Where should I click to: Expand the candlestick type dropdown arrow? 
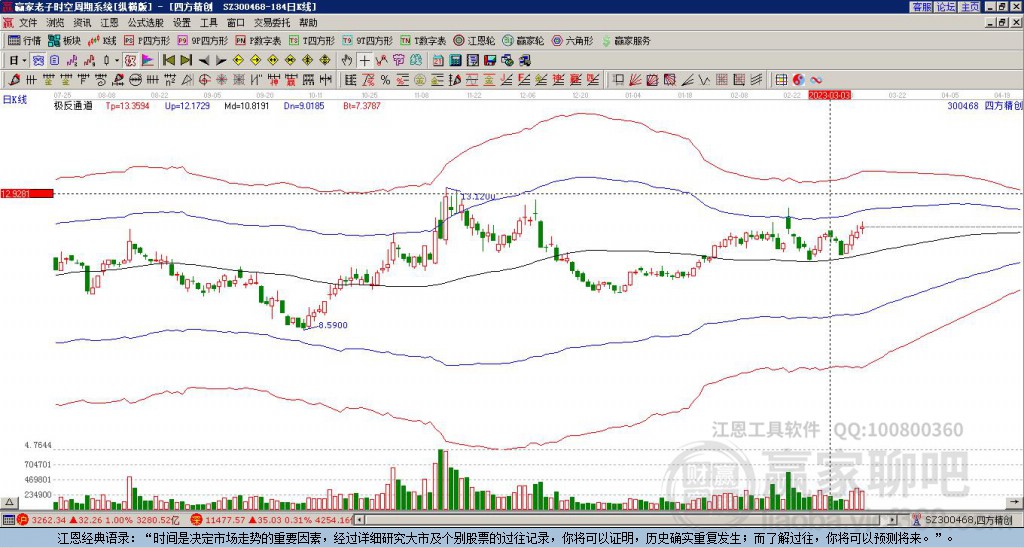click(x=117, y=60)
